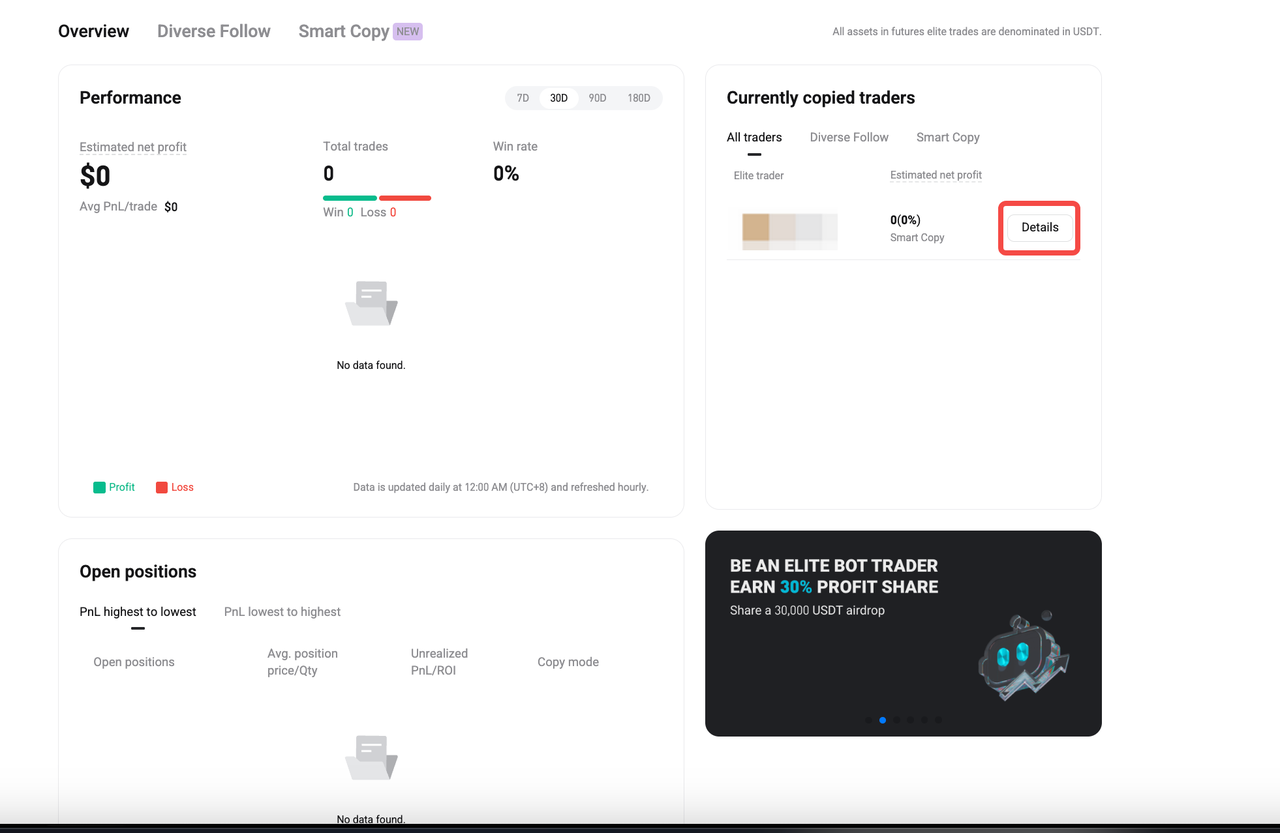The width and height of the screenshot is (1280, 833).
Task: Click the NEW badge beside Smart Copy
Action: tap(407, 31)
